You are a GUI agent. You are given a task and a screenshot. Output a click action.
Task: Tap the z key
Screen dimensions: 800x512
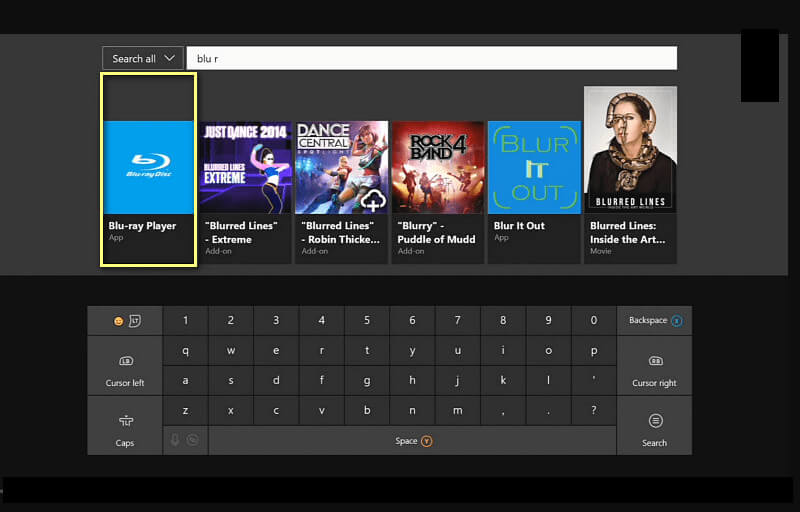[x=185, y=411]
